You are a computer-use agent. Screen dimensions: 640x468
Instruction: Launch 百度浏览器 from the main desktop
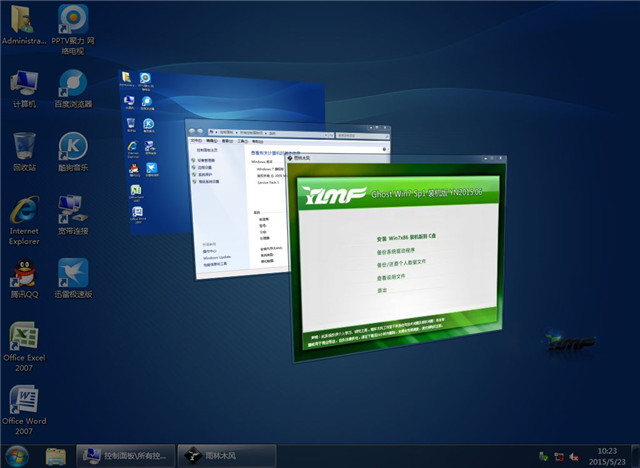[x=73, y=89]
